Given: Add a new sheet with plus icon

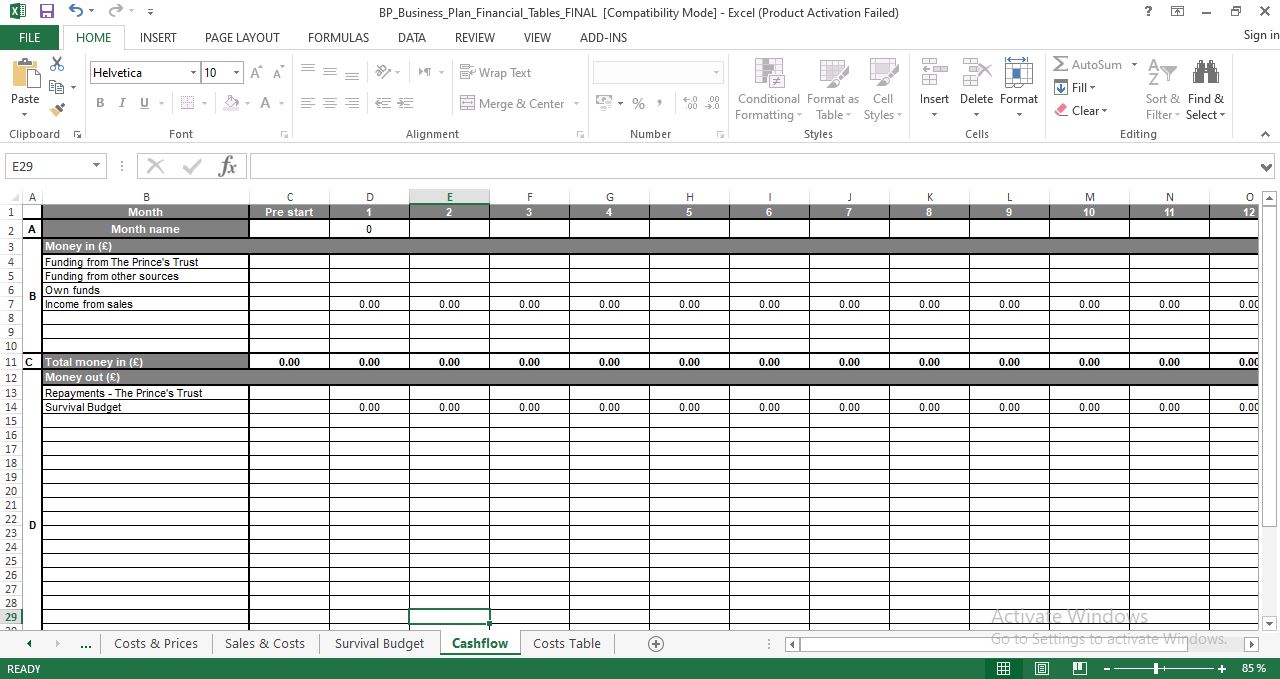Looking at the screenshot, I should coord(656,644).
